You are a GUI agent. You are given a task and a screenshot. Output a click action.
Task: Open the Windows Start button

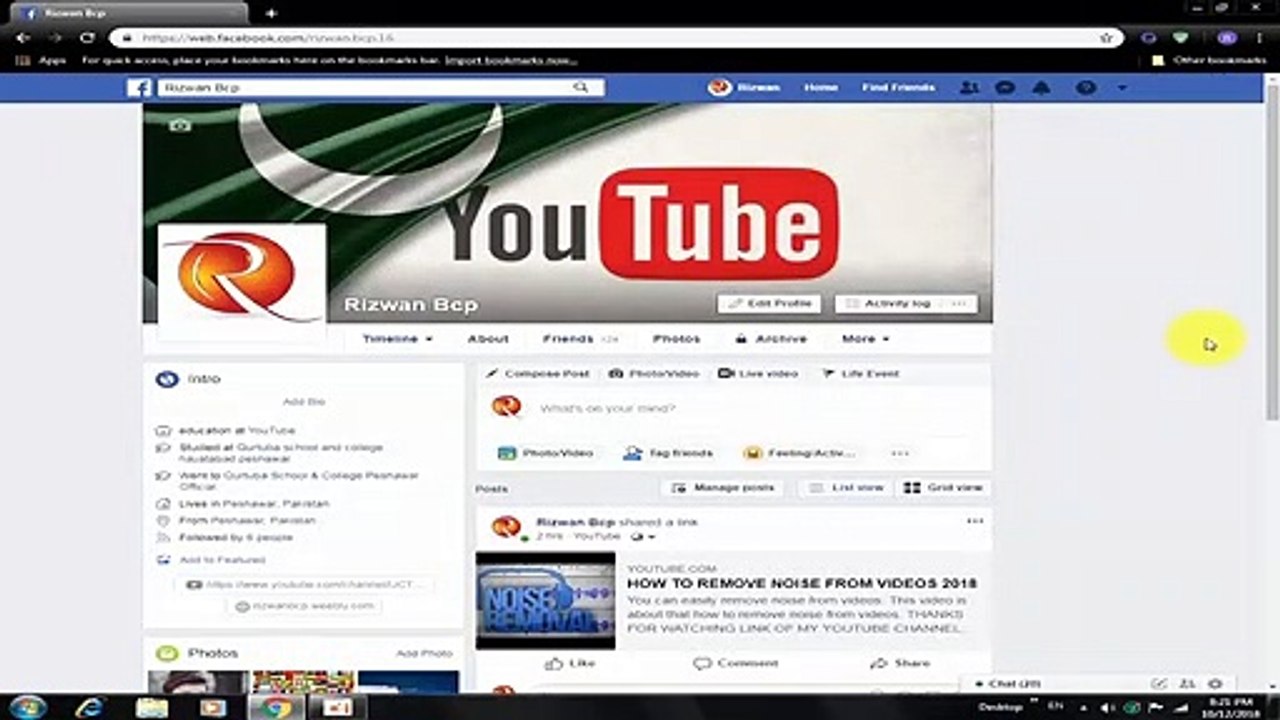click(x=27, y=707)
